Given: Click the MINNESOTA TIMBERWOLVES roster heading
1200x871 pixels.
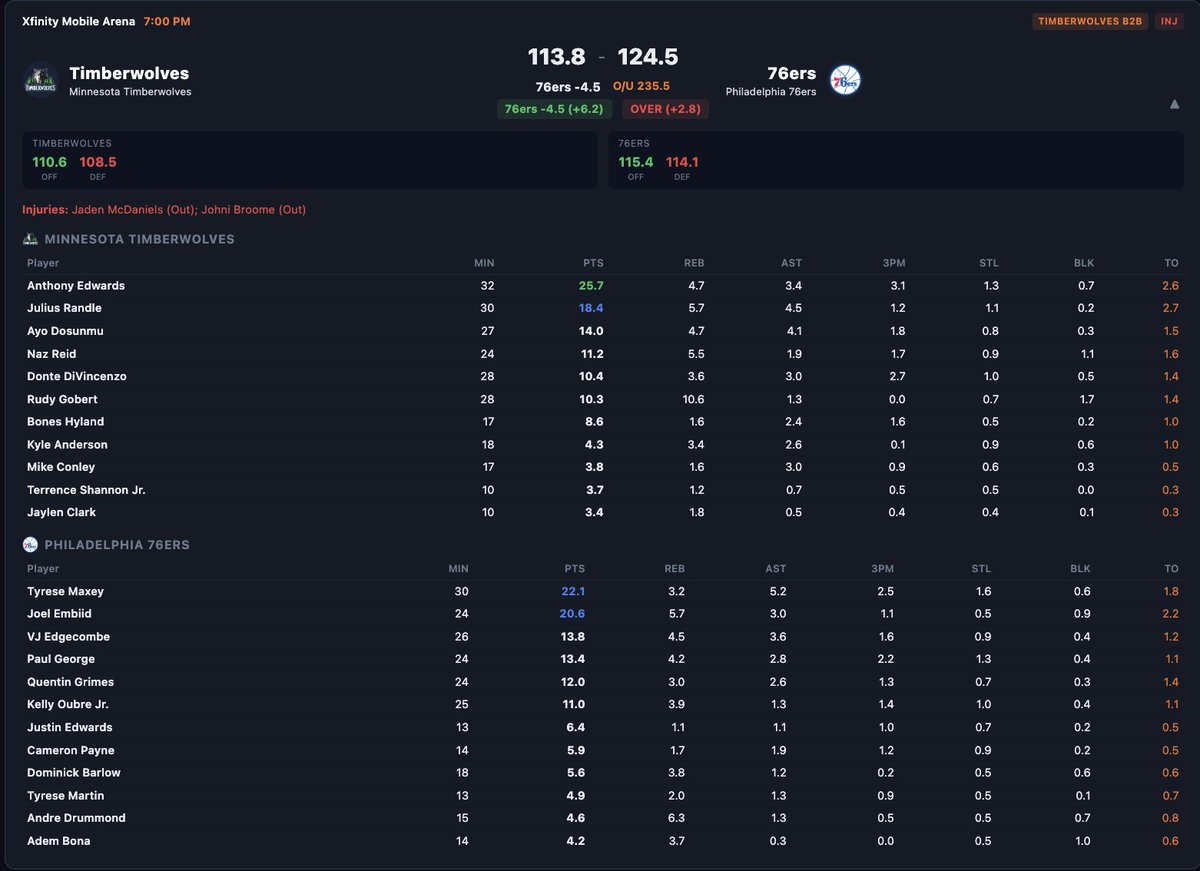Looking at the screenshot, I should pos(140,240).
